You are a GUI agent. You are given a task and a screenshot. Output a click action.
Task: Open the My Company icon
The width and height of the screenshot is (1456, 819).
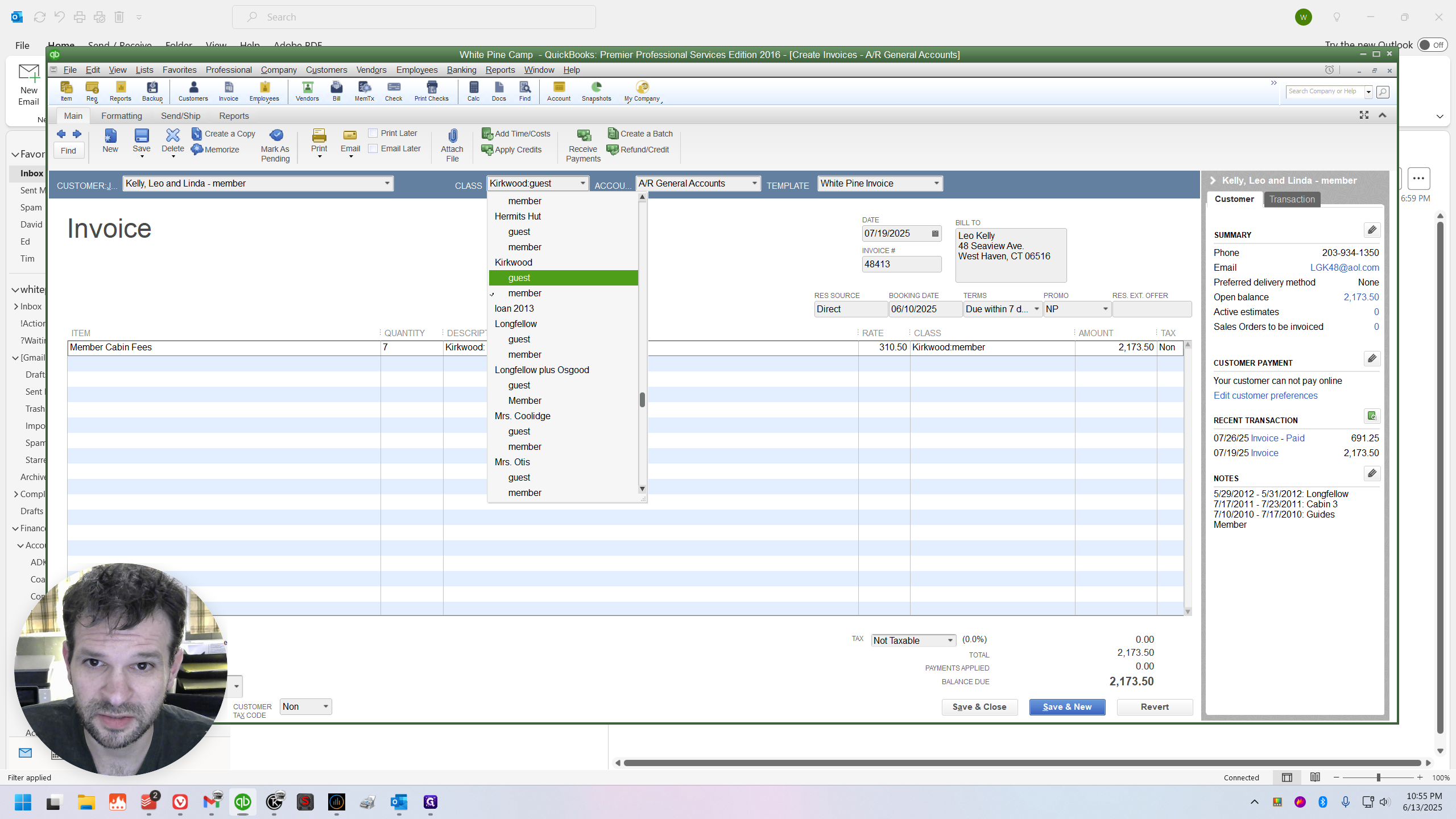click(642, 91)
